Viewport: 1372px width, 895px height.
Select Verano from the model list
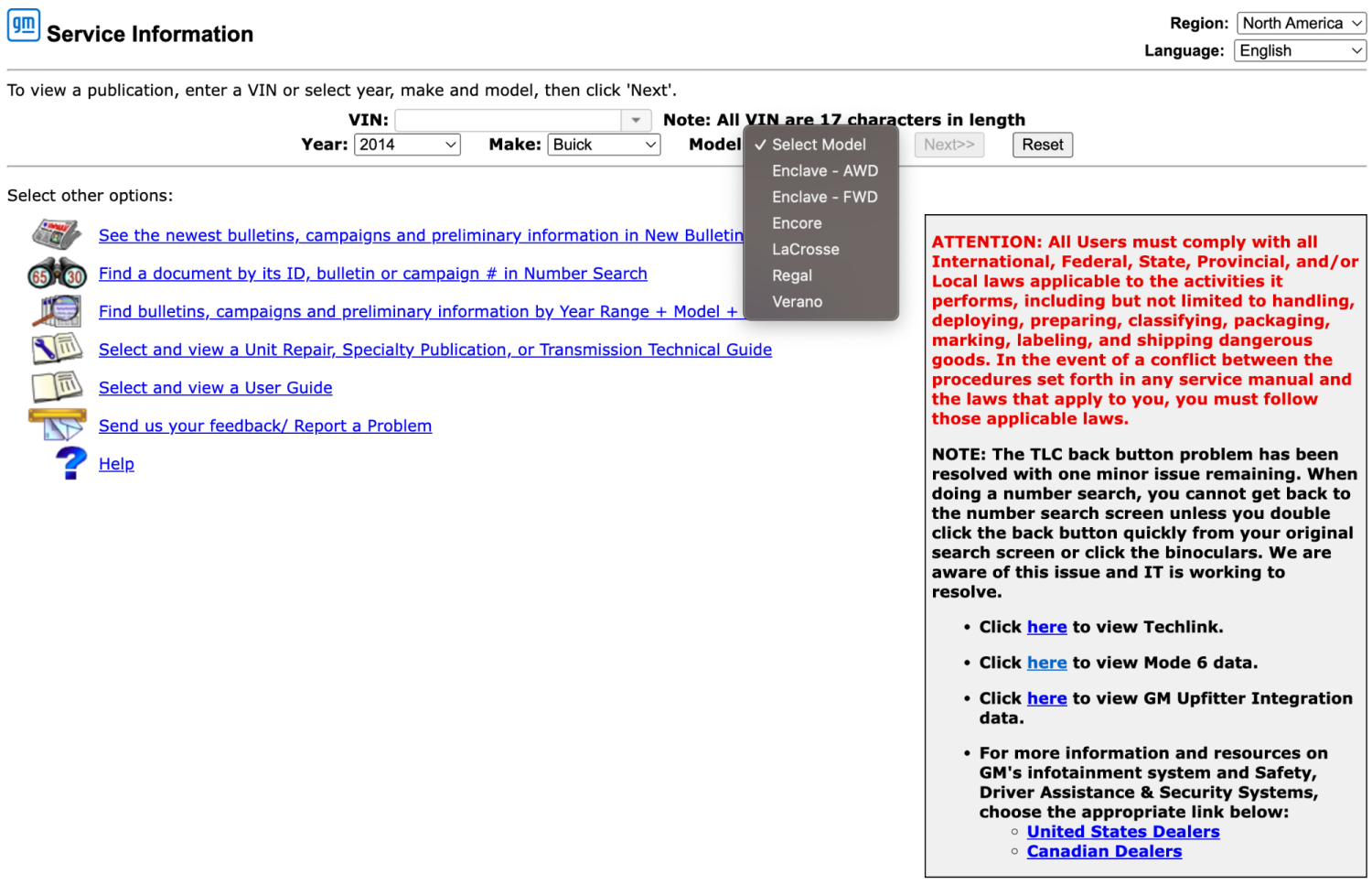tap(820, 302)
